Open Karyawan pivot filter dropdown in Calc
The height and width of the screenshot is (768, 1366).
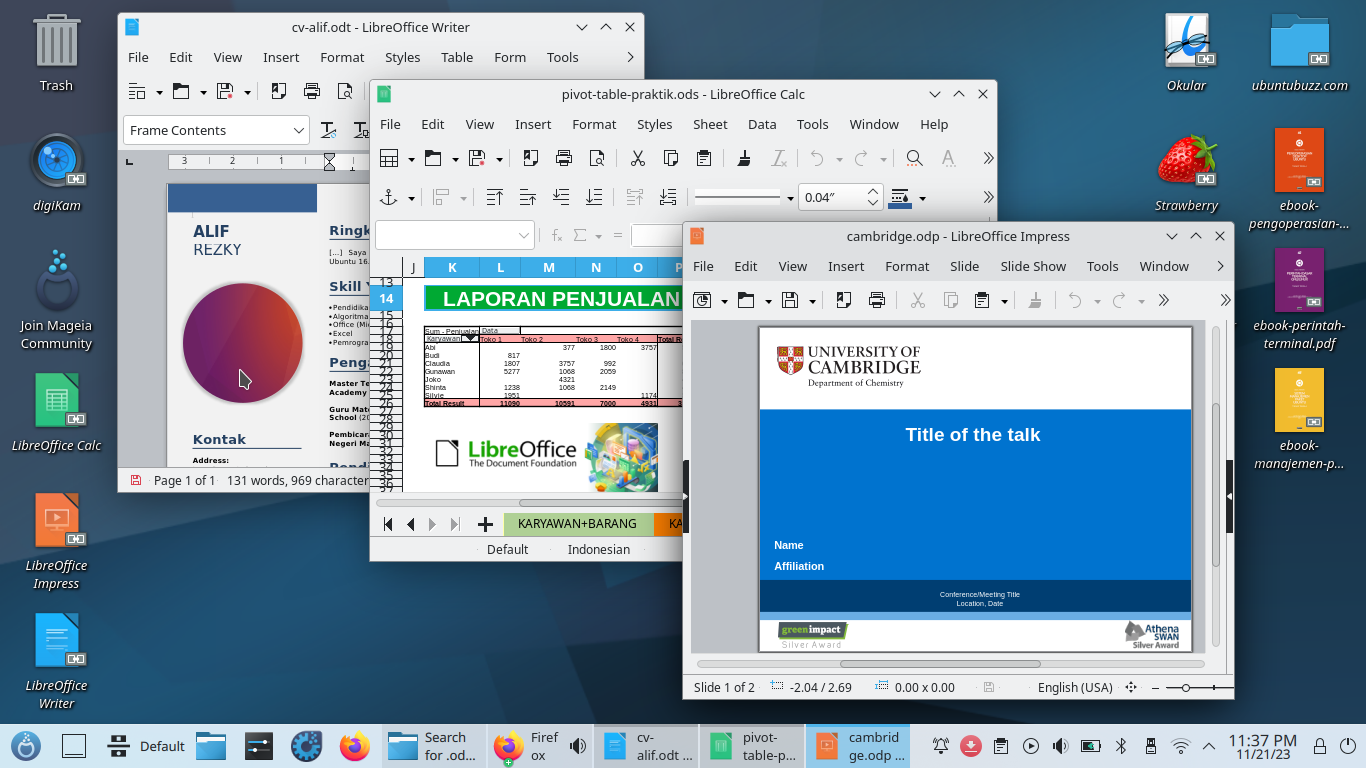(469, 339)
